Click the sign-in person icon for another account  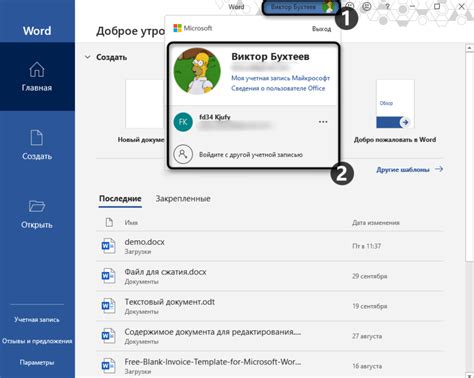pyautogui.click(x=183, y=154)
